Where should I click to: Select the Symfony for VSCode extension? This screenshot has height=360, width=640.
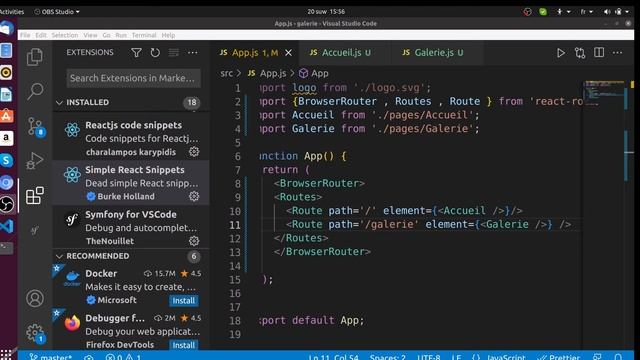(131, 227)
